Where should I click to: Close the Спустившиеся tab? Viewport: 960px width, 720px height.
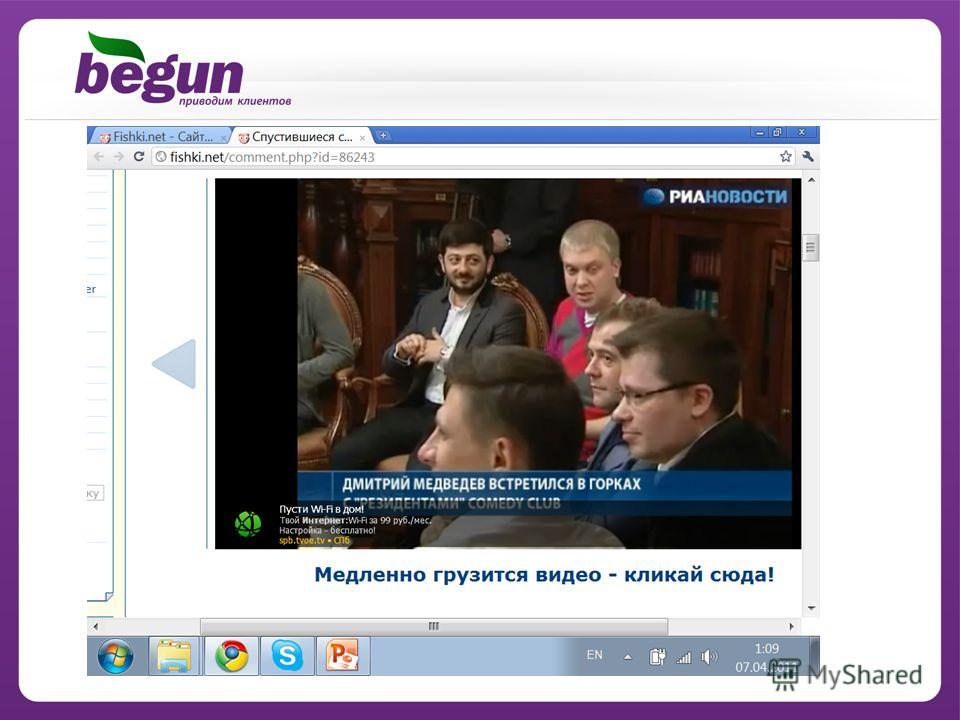tap(362, 138)
